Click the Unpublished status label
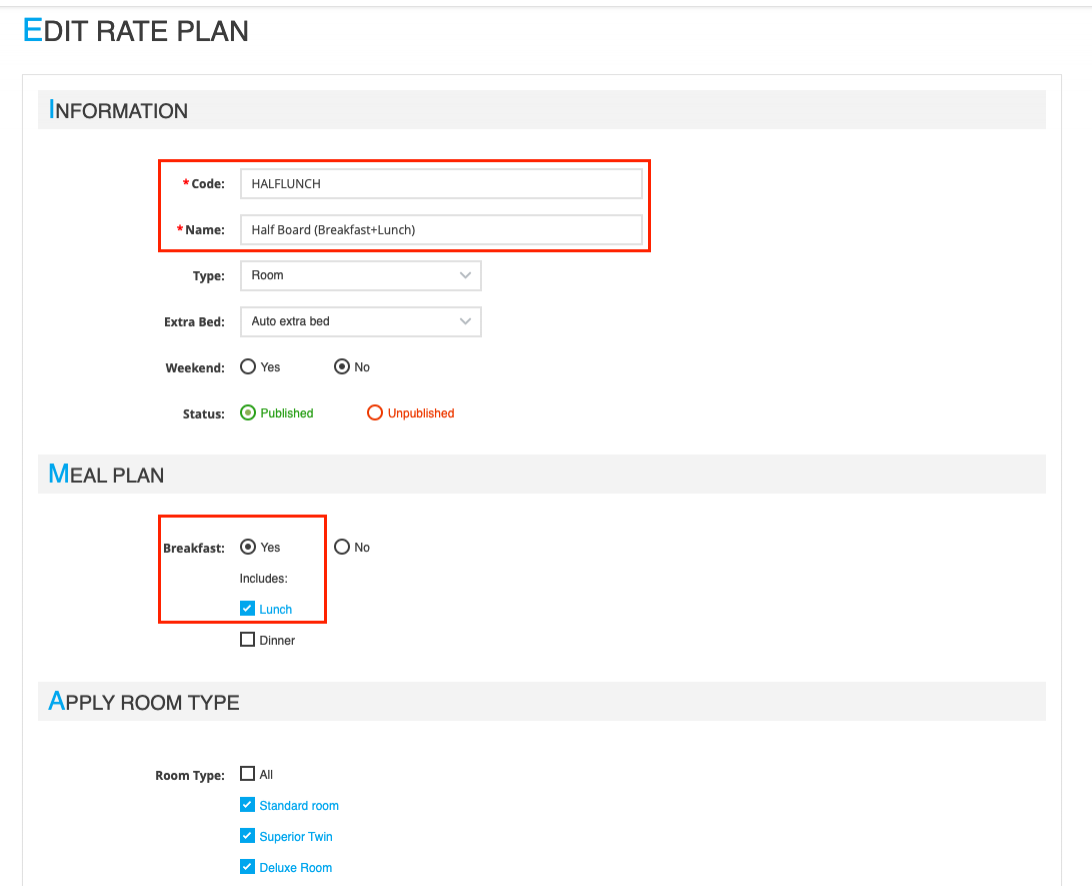Viewport: 1092px width, 886px height. click(421, 413)
